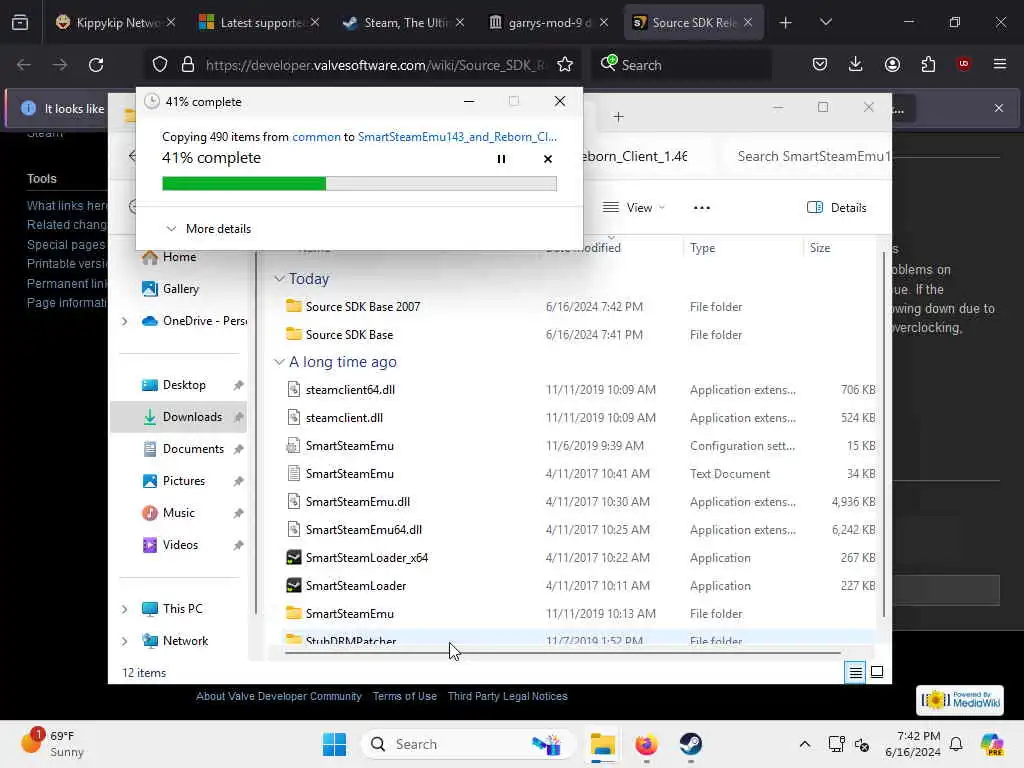This screenshot has width=1024, height=768.
Task: Switch to Steam, The Ultimate tab
Action: pos(403,22)
